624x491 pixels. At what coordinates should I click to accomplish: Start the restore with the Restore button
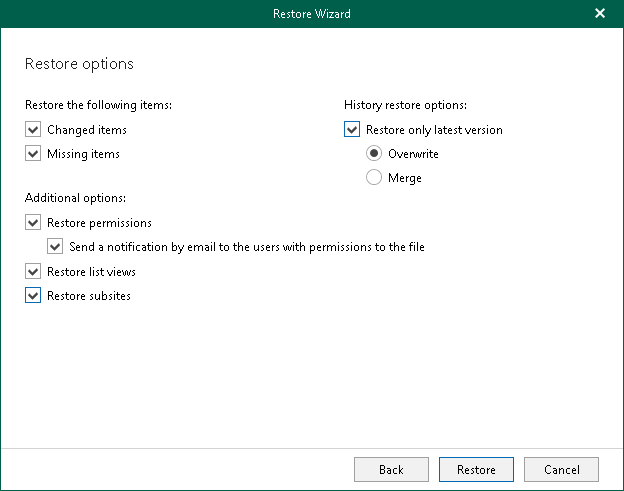click(476, 469)
